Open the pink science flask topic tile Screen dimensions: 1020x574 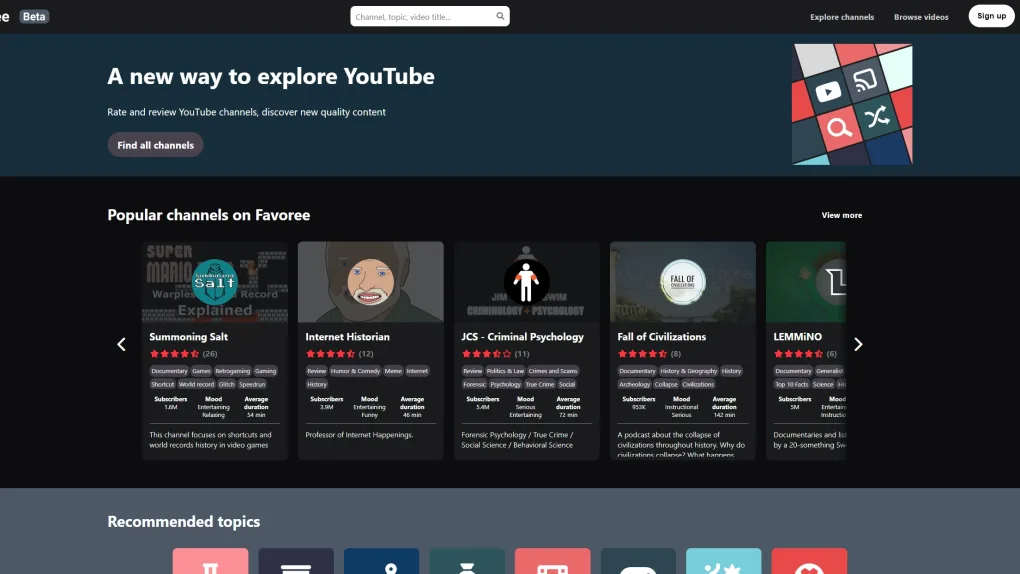[210, 562]
